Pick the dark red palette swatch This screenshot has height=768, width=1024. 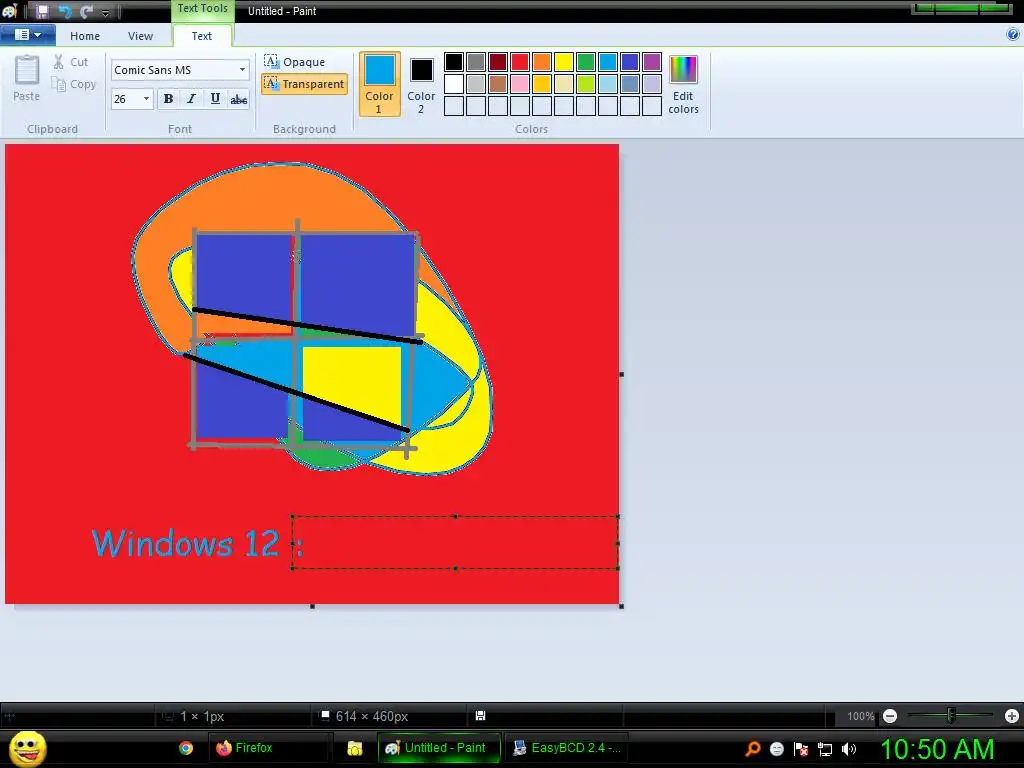click(x=498, y=62)
